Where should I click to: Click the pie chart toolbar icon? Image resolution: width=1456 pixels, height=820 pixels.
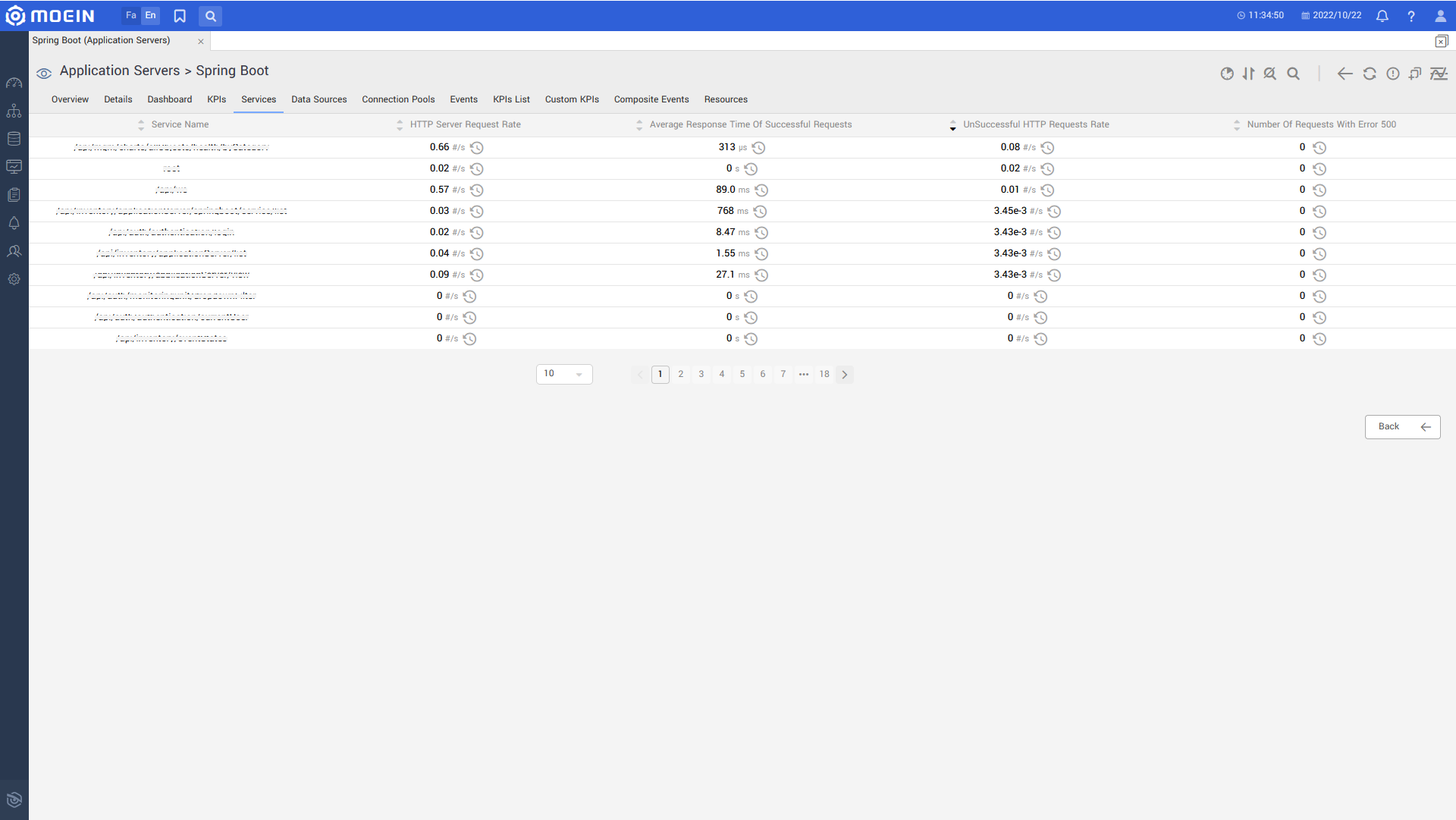1227,74
